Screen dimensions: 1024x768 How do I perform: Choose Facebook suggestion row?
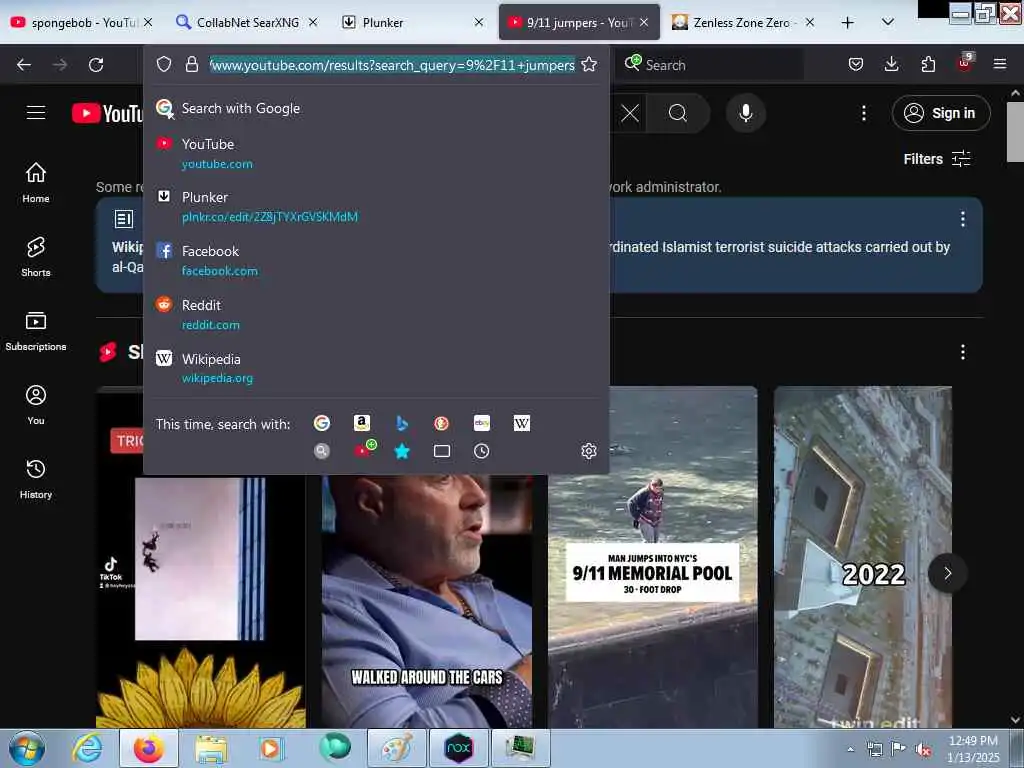[376, 261]
